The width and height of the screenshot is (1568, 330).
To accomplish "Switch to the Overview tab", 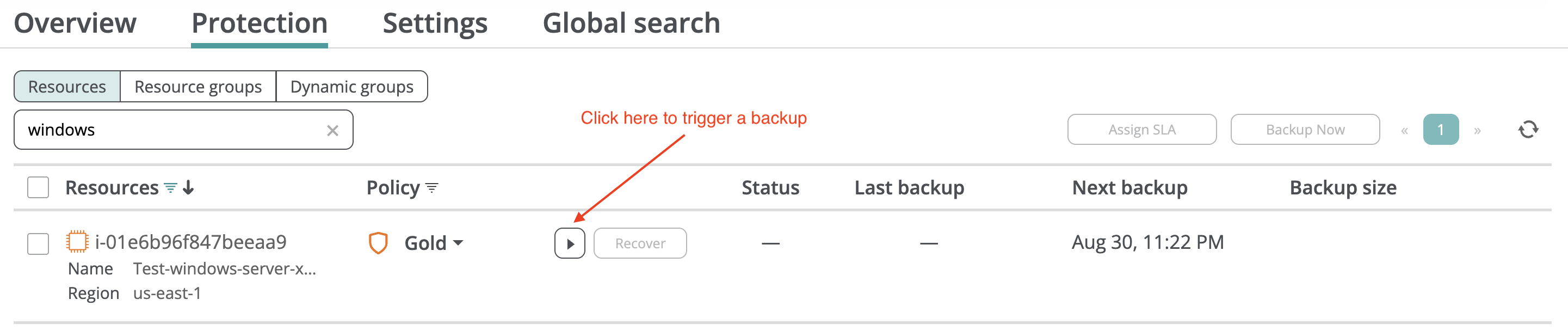I will tap(75, 23).
